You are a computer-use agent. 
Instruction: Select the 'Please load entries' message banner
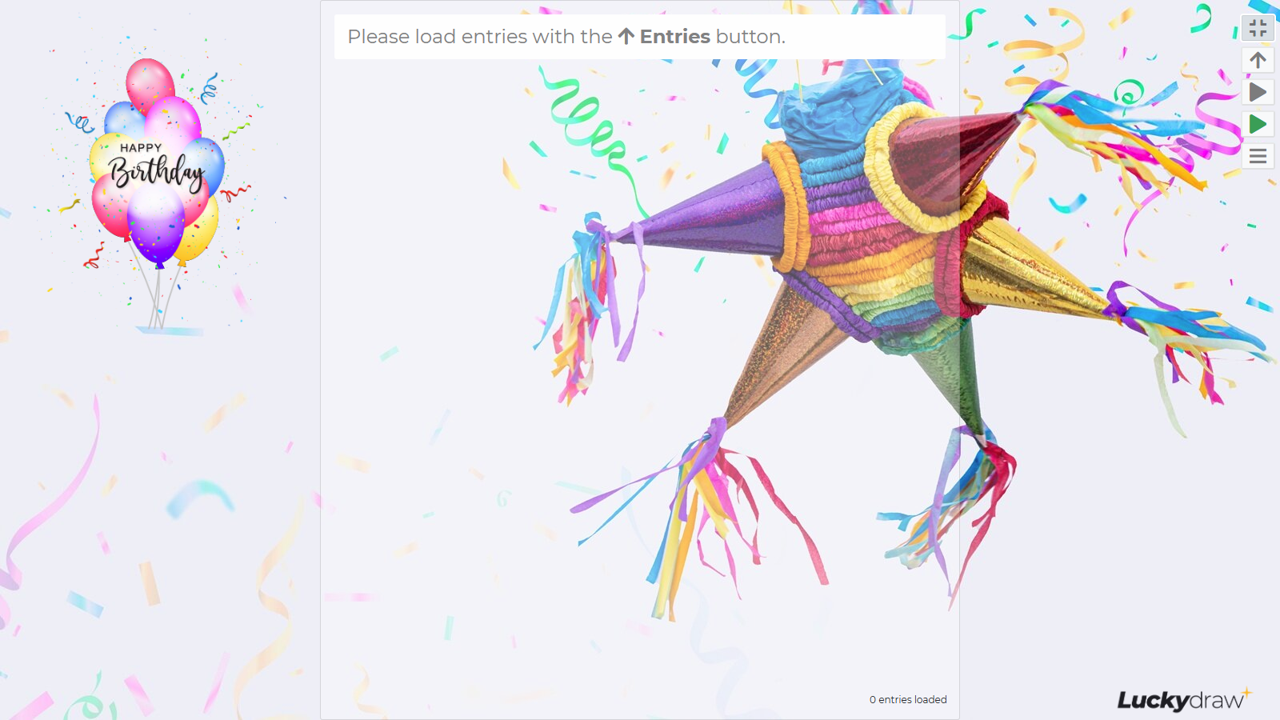(x=640, y=37)
